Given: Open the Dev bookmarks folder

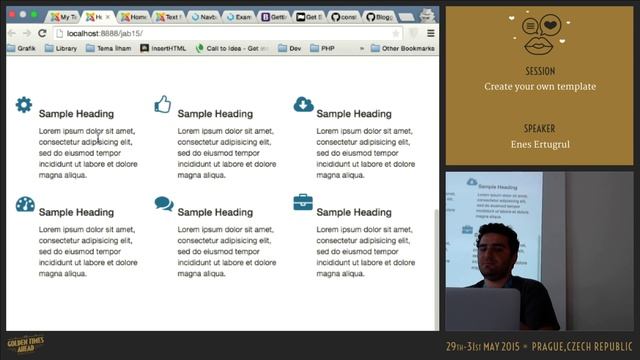Looking at the screenshot, I should click(x=289, y=48).
